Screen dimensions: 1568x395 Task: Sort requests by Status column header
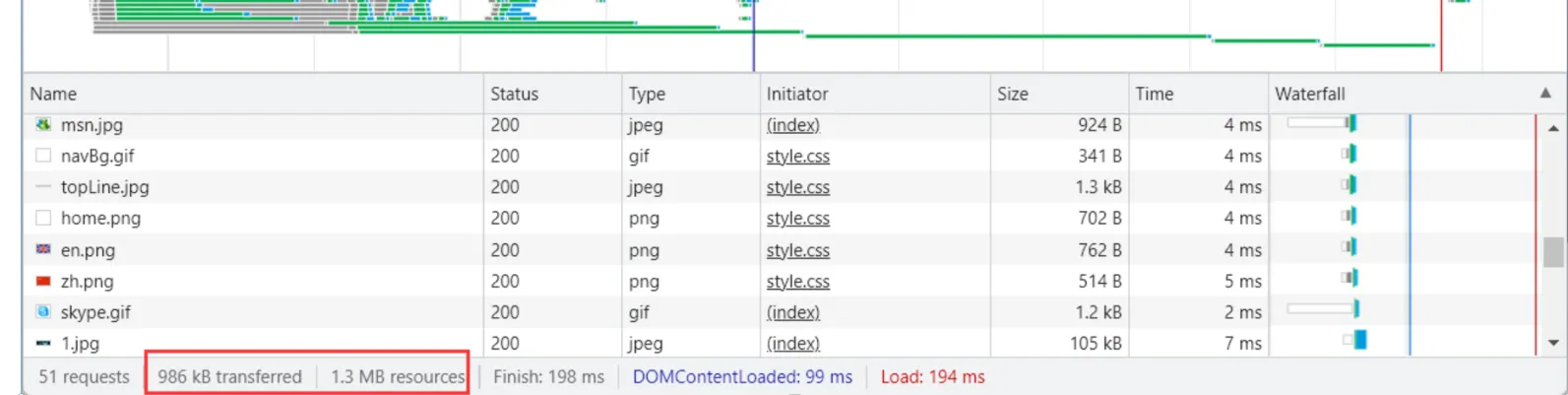tap(514, 94)
